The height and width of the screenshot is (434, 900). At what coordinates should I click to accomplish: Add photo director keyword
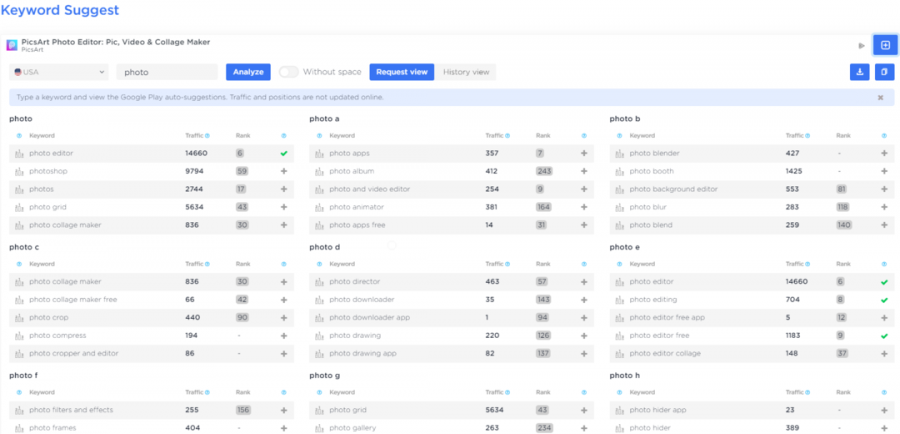click(584, 282)
